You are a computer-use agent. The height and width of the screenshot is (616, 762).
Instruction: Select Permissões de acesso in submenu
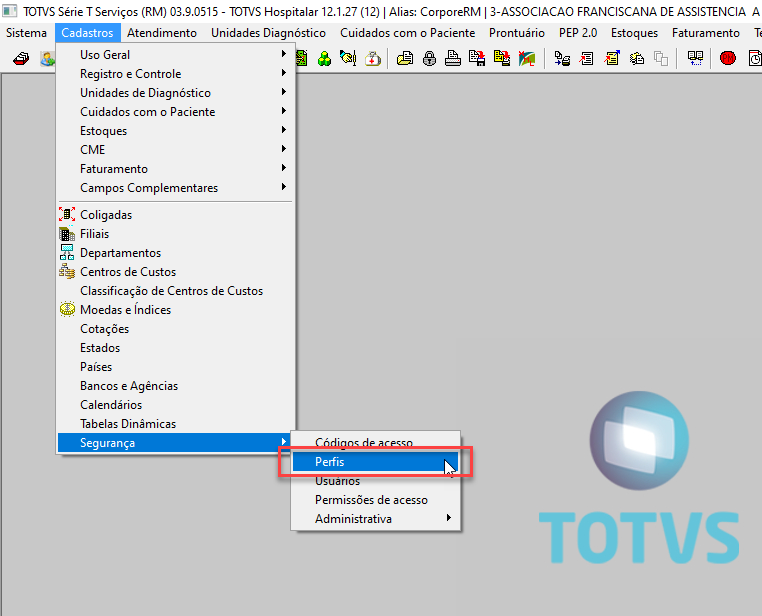(376, 500)
